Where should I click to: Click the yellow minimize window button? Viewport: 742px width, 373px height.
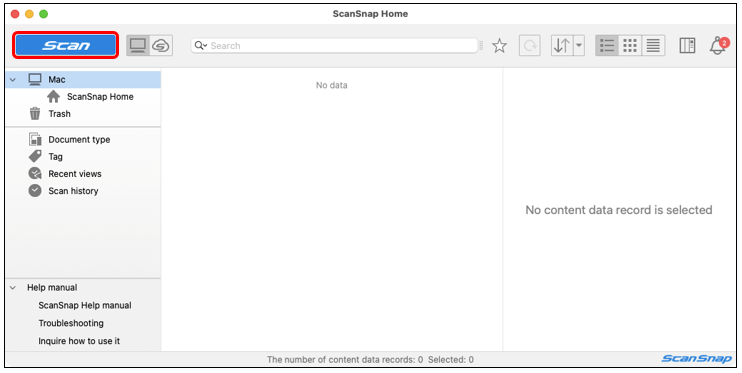pyautogui.click(x=29, y=14)
